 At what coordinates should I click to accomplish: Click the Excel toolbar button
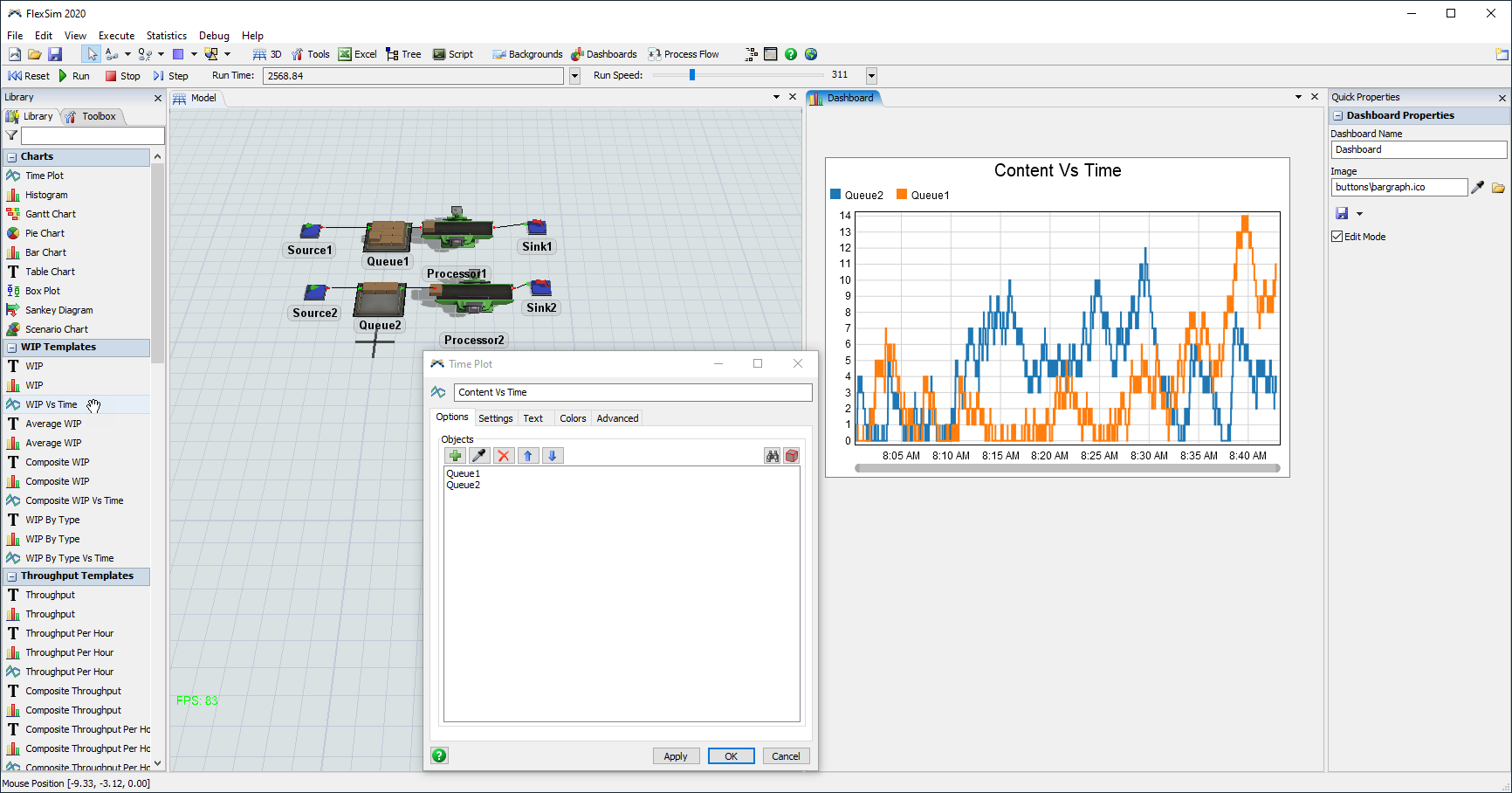358,54
